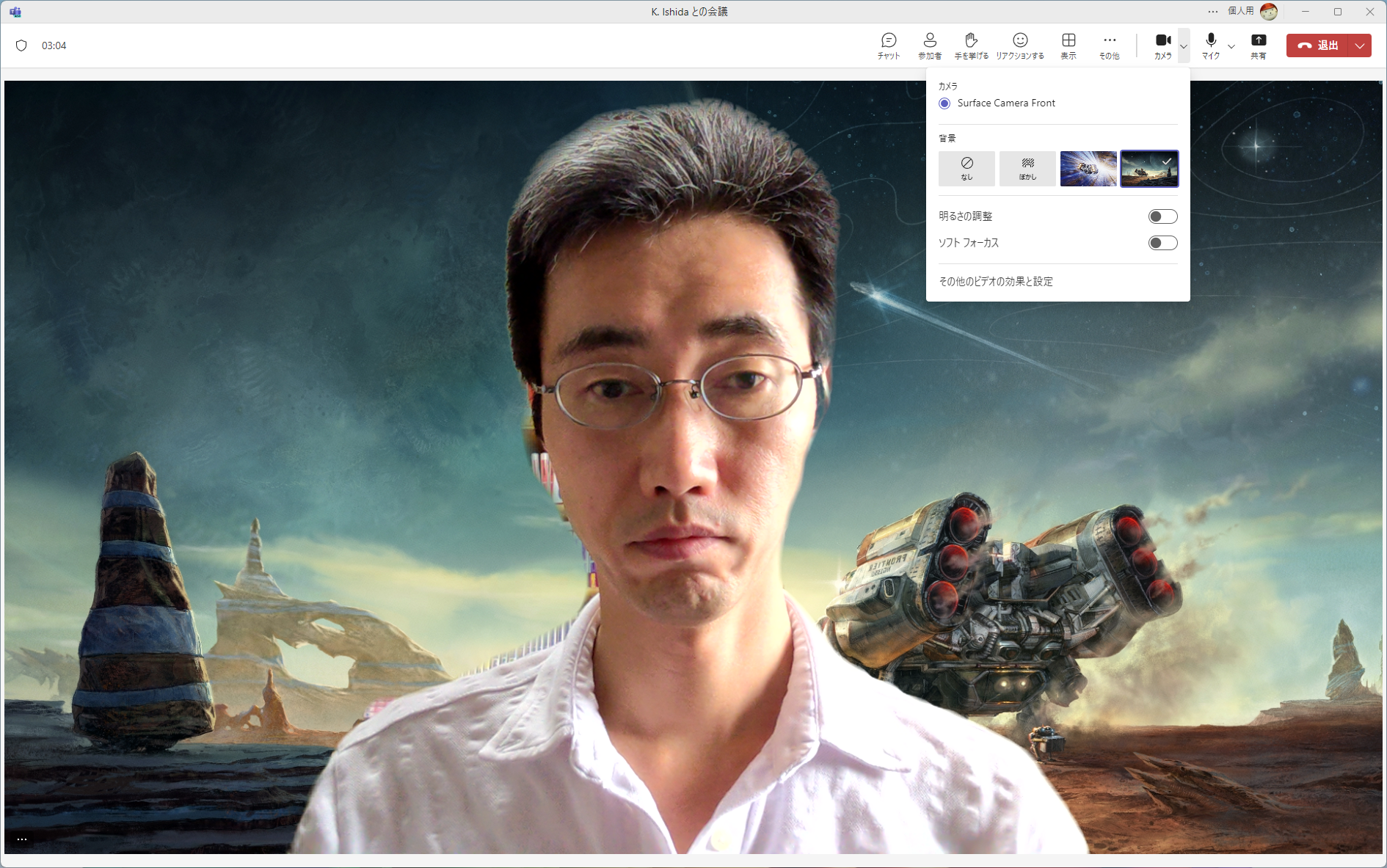This screenshot has width=1387, height=868.
Task: Open video tile ellipsis options
Action: click(x=22, y=839)
